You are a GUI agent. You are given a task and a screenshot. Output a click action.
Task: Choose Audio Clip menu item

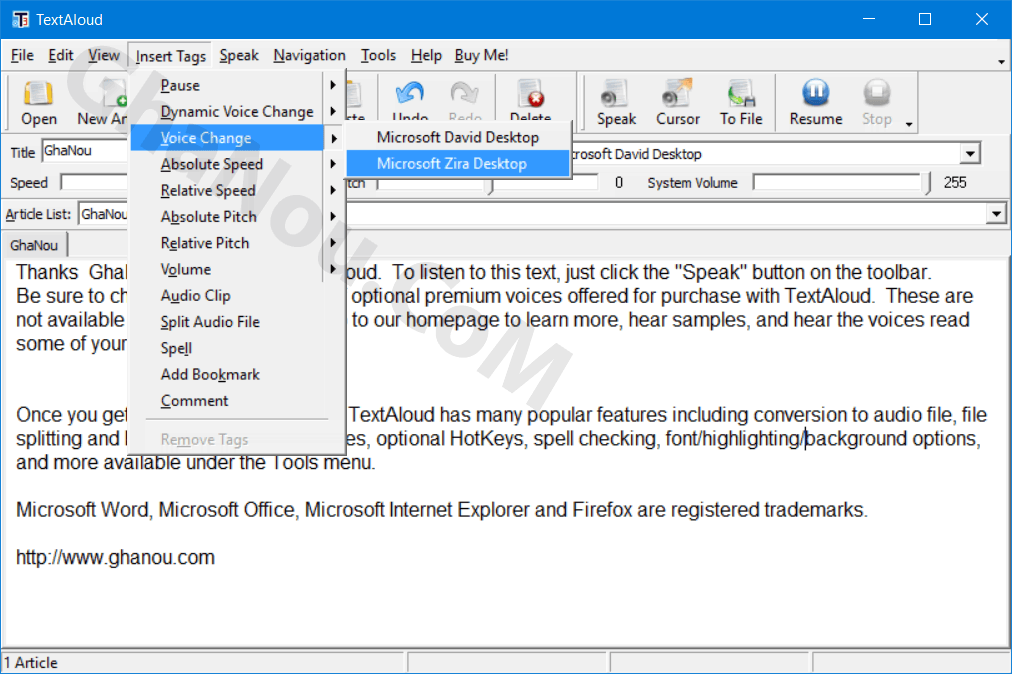pos(237,296)
